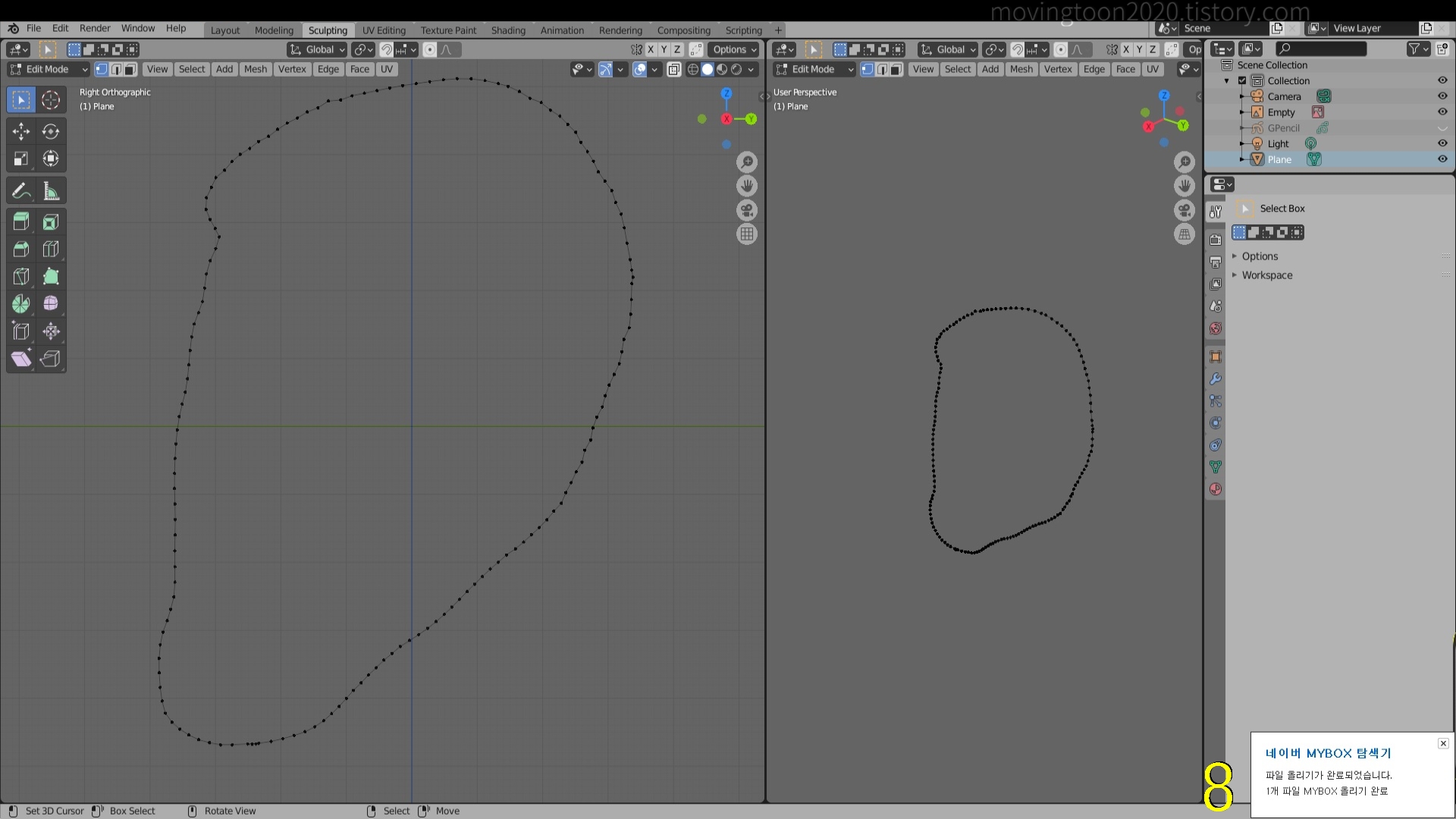
Task: Select the Transform tool in left toolbar
Action: [51, 158]
